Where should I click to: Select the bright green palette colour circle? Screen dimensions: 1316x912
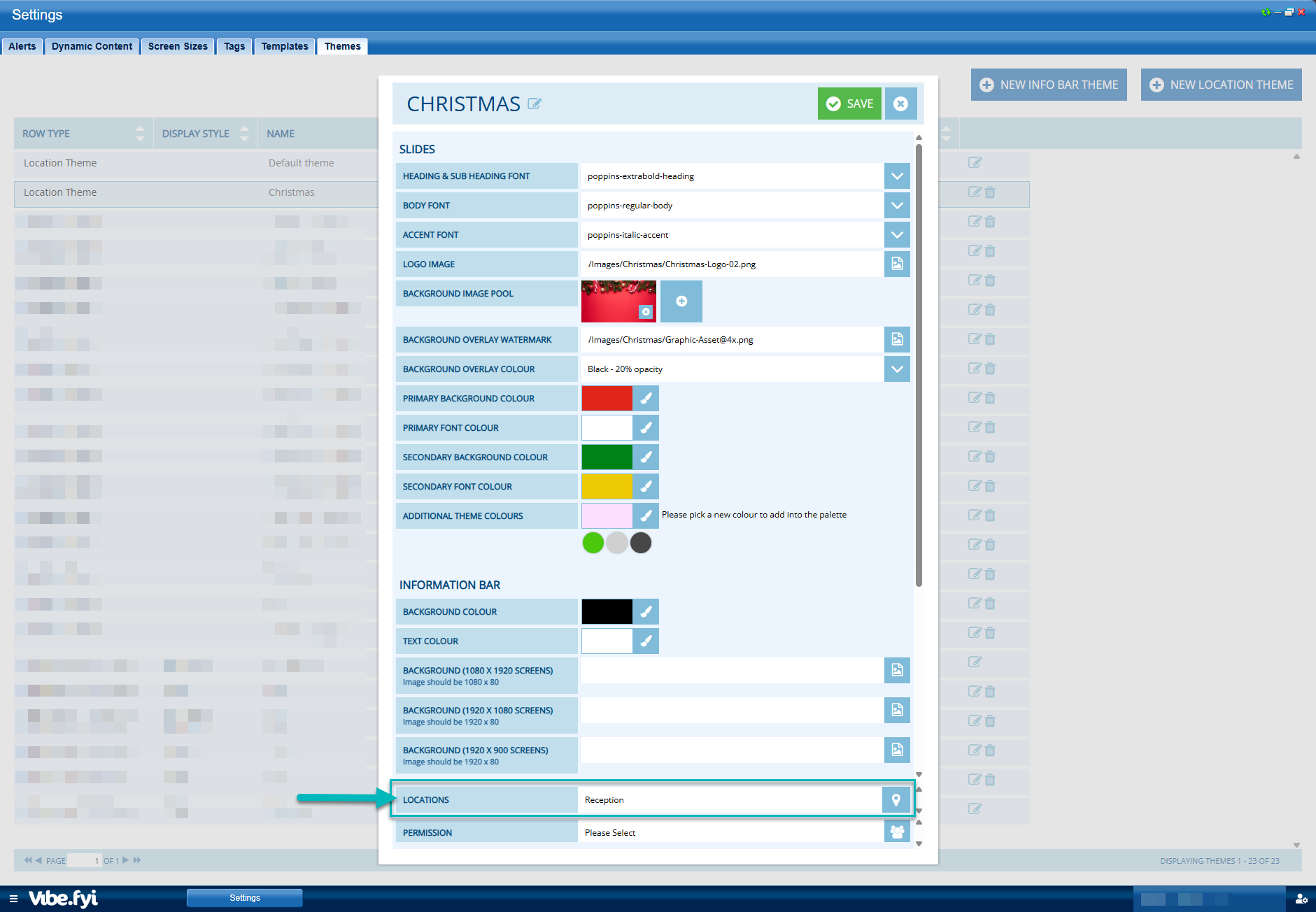click(593, 543)
